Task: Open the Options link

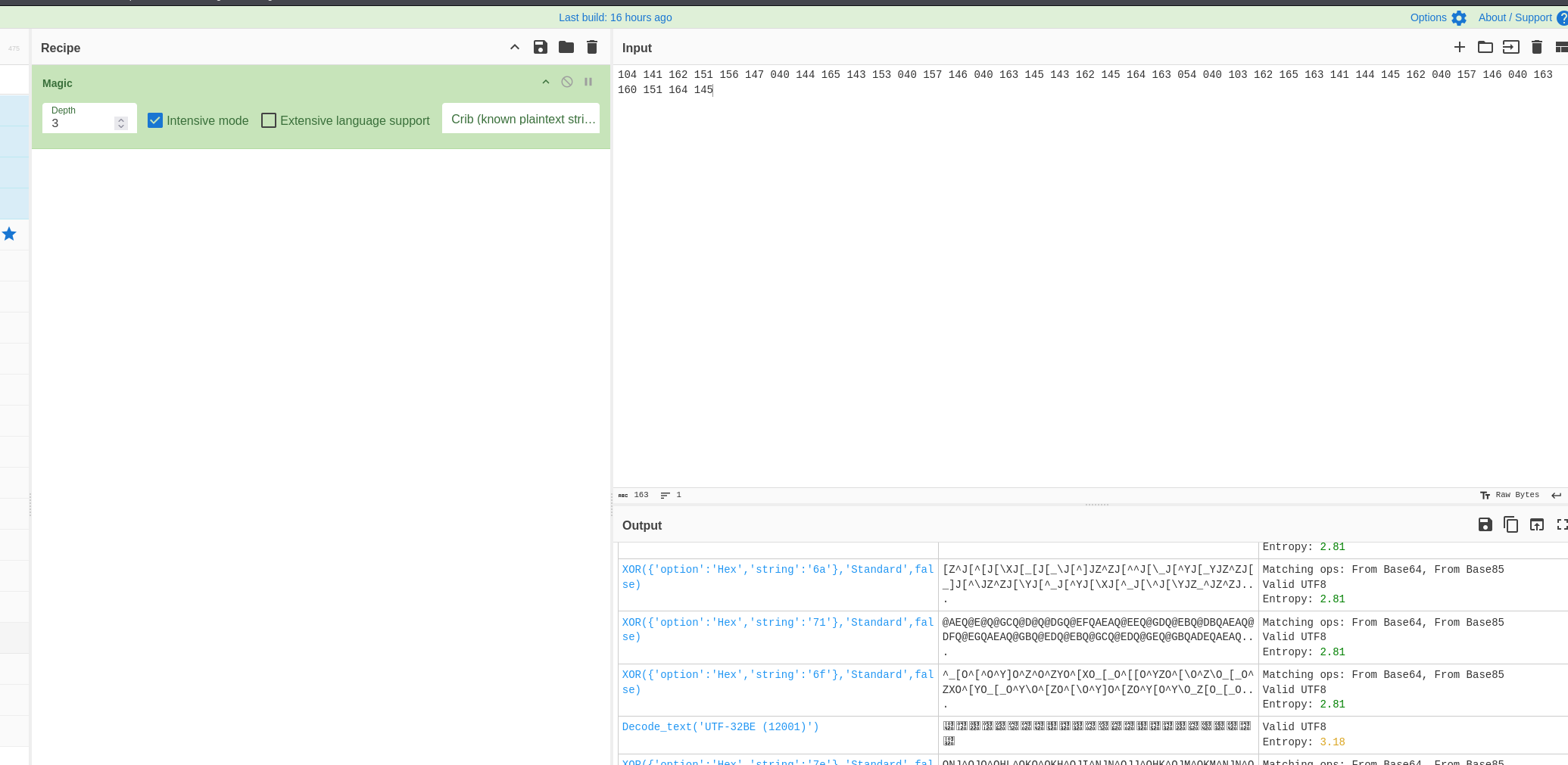Action: (x=1428, y=17)
